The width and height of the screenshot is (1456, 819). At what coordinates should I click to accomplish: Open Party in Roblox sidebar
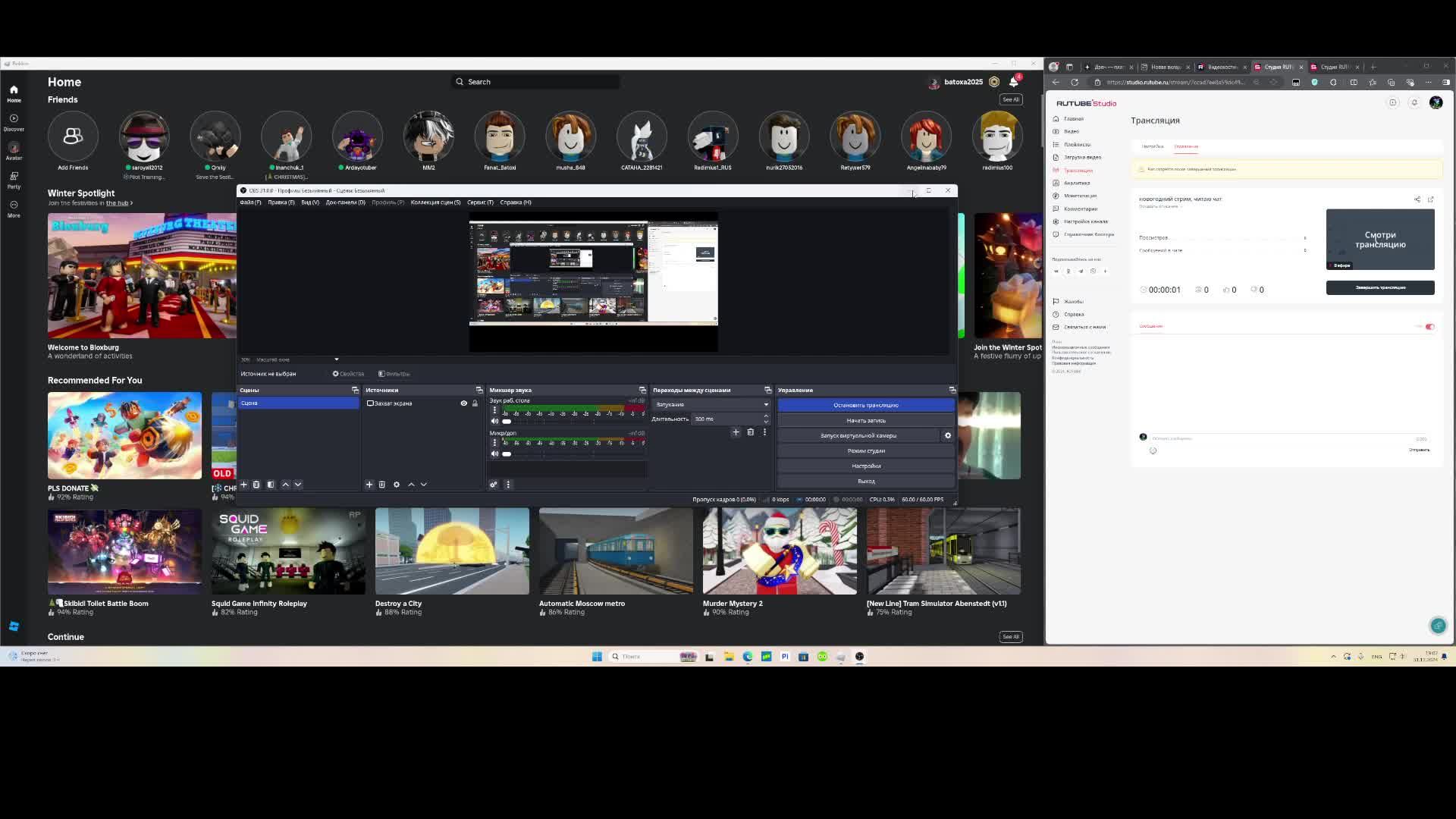14,180
